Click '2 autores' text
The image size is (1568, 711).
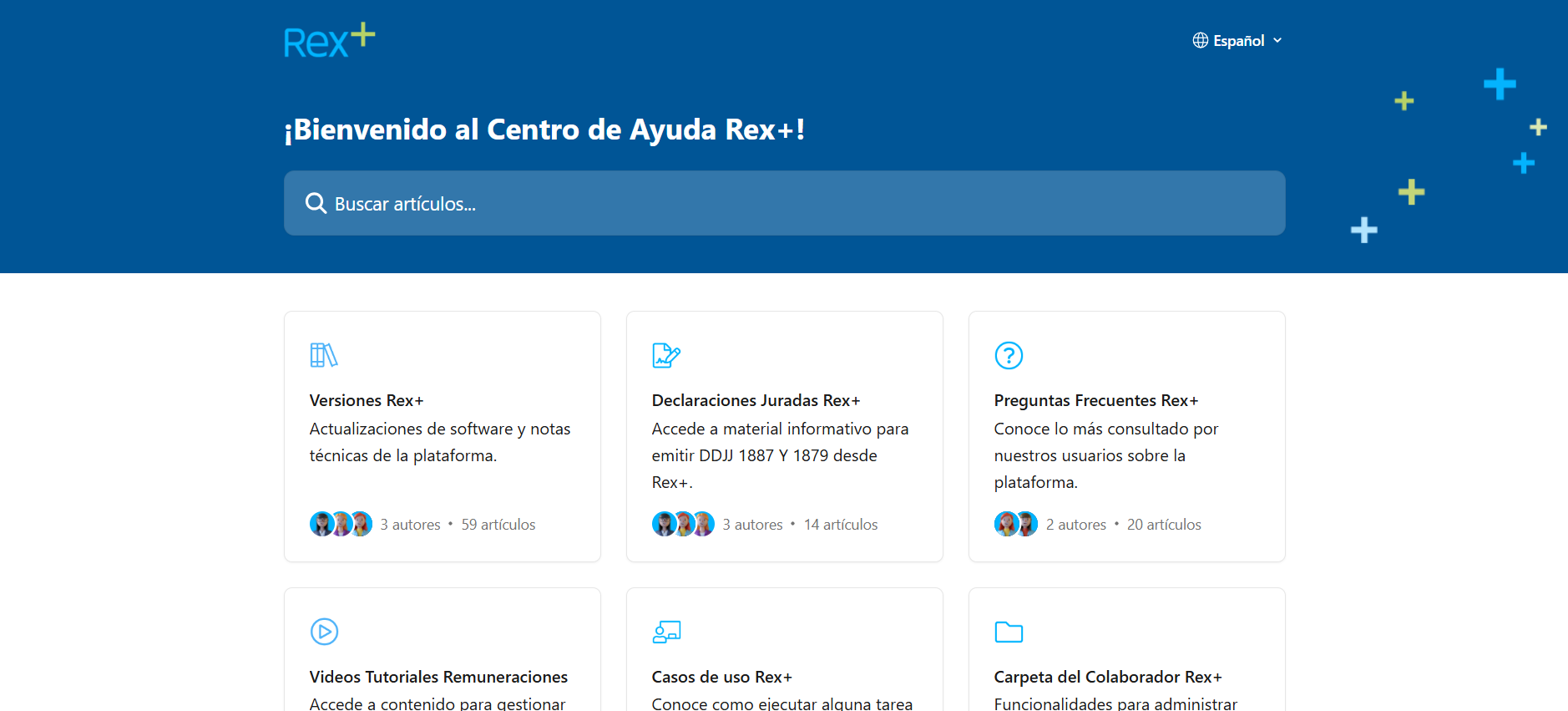point(1076,525)
